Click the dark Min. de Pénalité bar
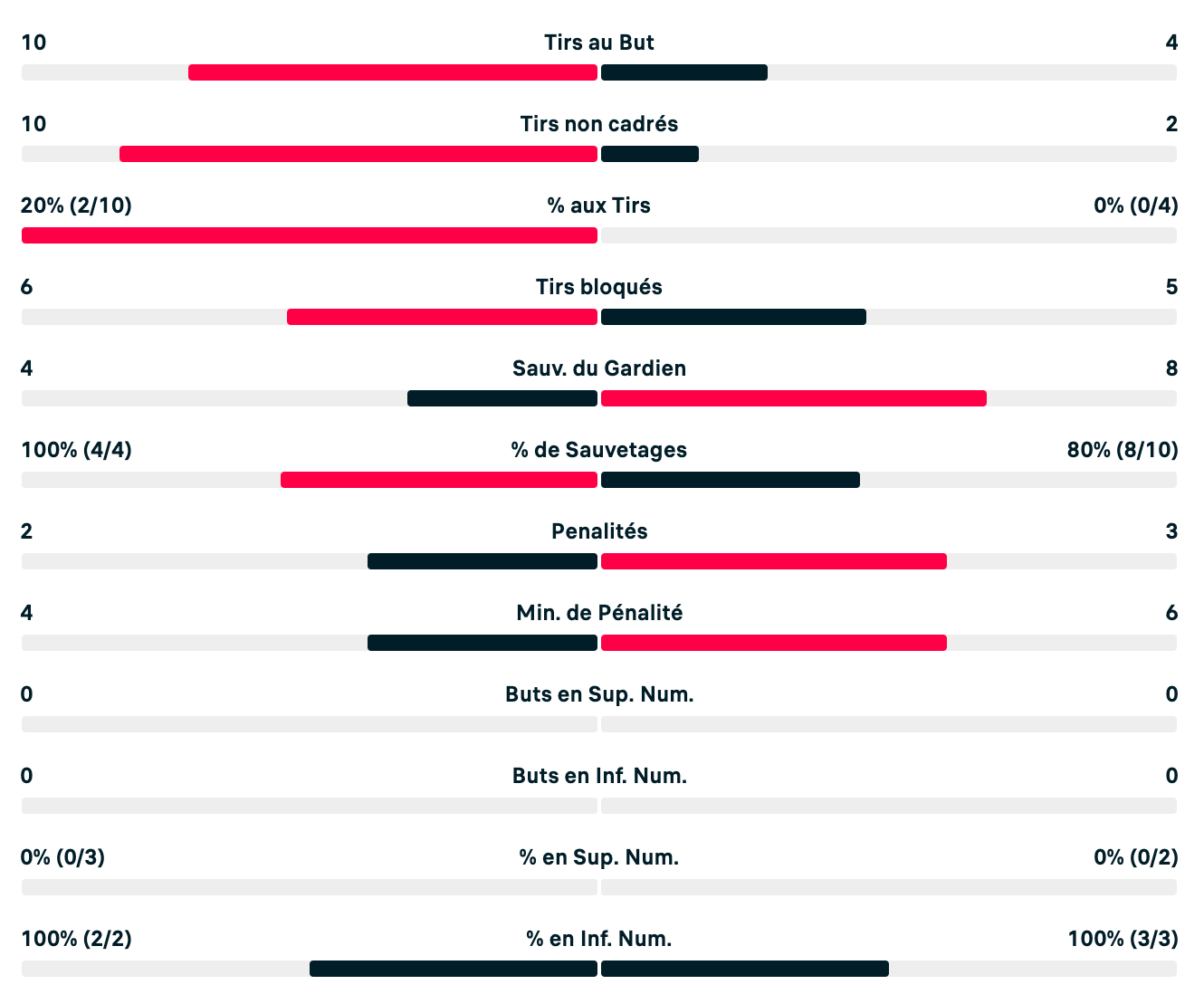Viewport: 1204px width, 994px height. (483, 643)
